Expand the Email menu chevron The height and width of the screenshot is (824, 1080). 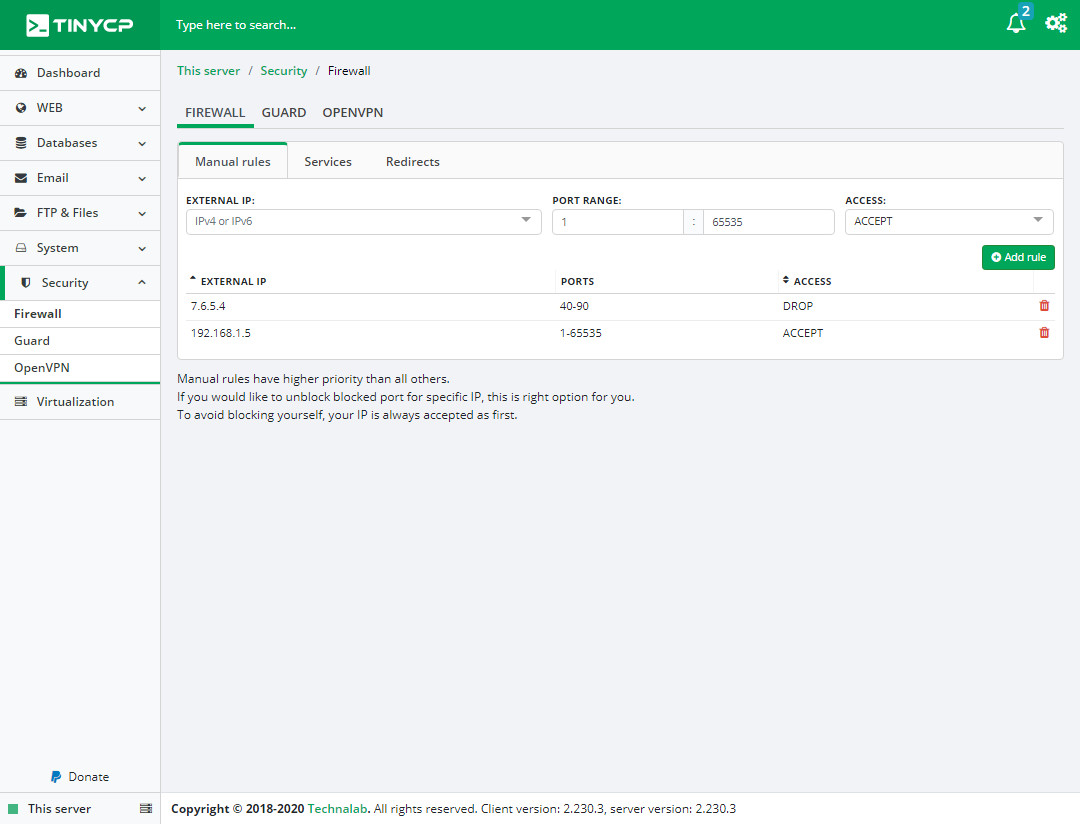click(x=142, y=179)
